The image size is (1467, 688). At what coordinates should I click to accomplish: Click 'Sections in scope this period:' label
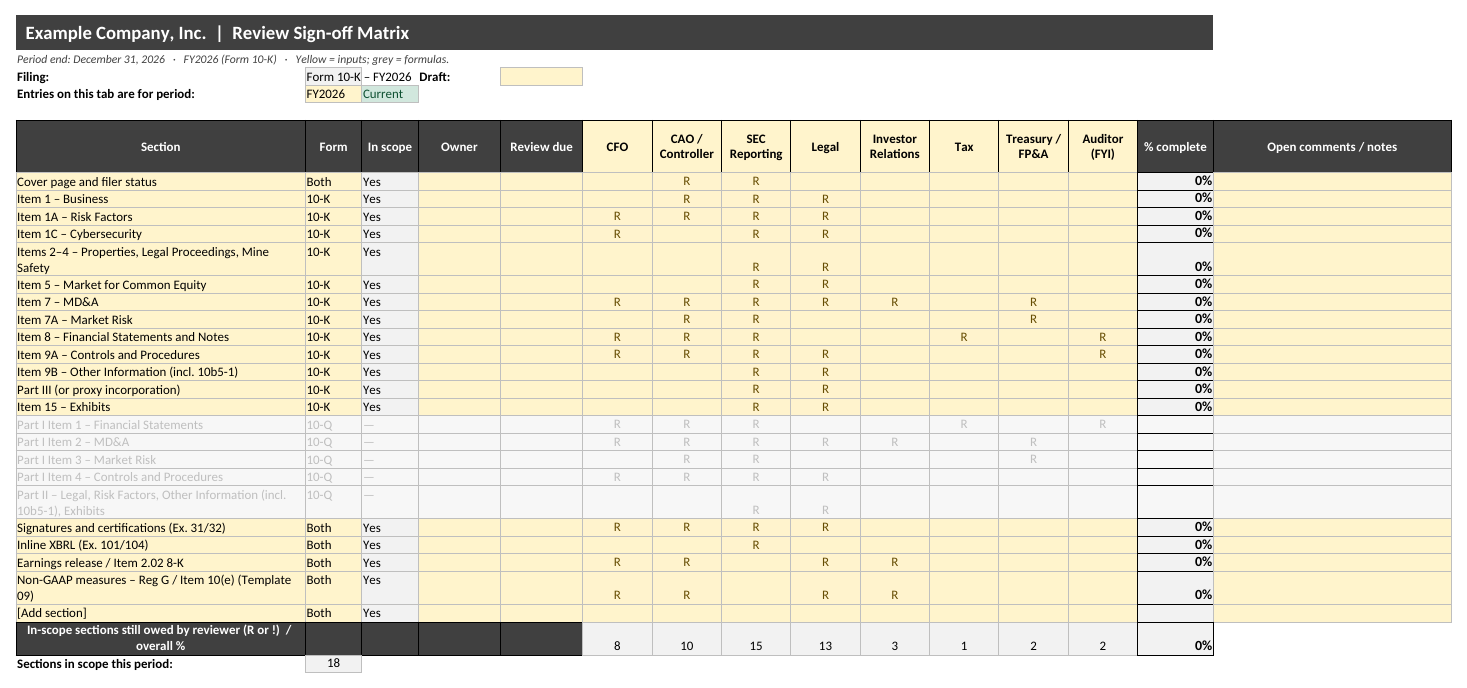pyautogui.click(x=95, y=664)
